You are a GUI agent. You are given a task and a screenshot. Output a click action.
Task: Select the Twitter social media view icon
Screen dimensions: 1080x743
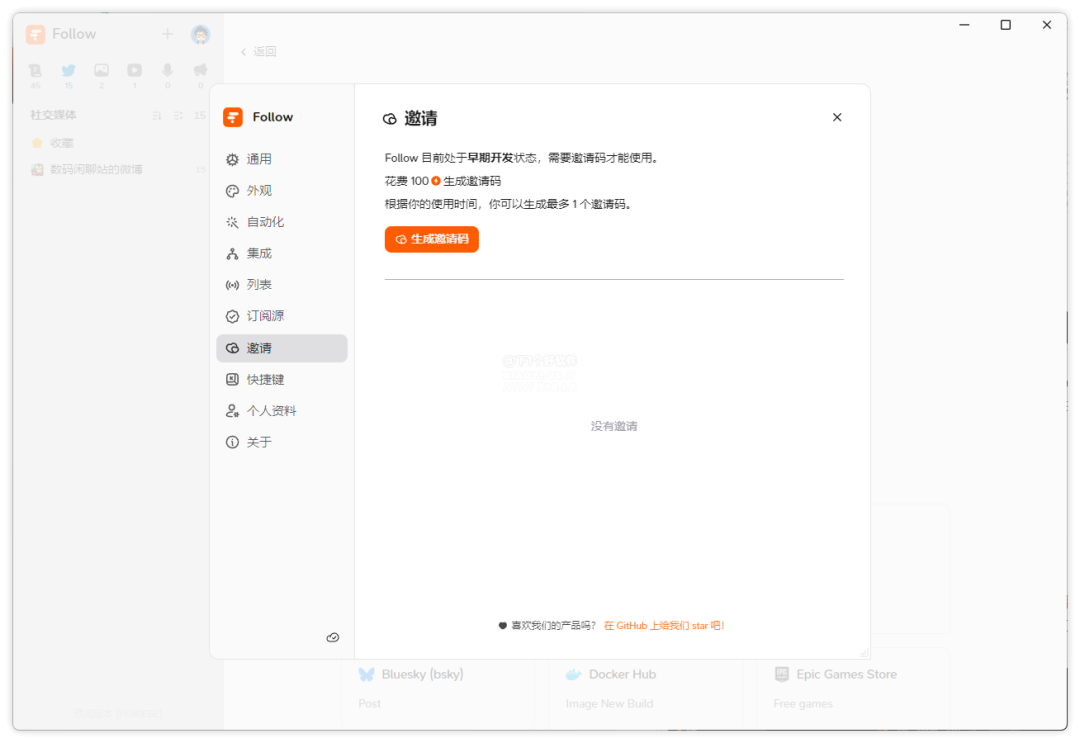tap(68, 70)
